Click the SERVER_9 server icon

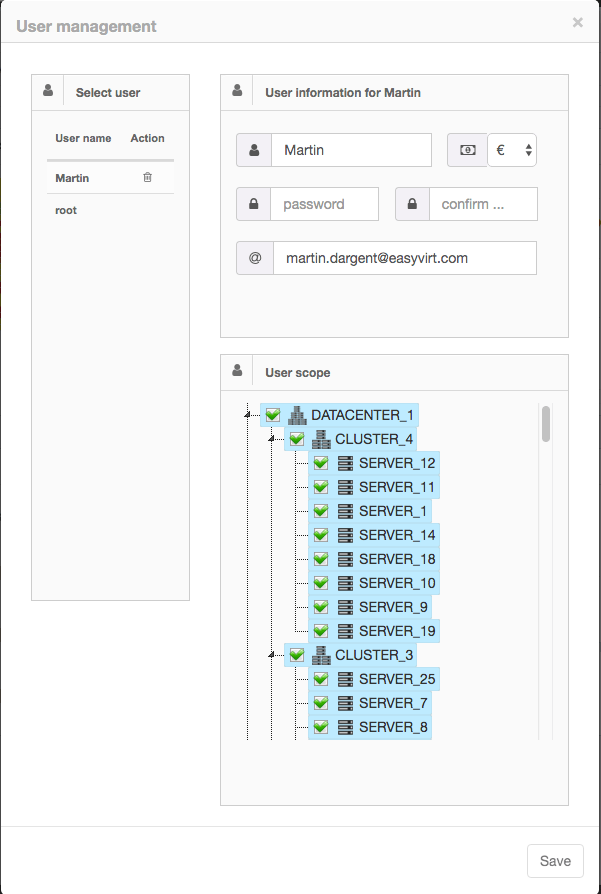345,607
